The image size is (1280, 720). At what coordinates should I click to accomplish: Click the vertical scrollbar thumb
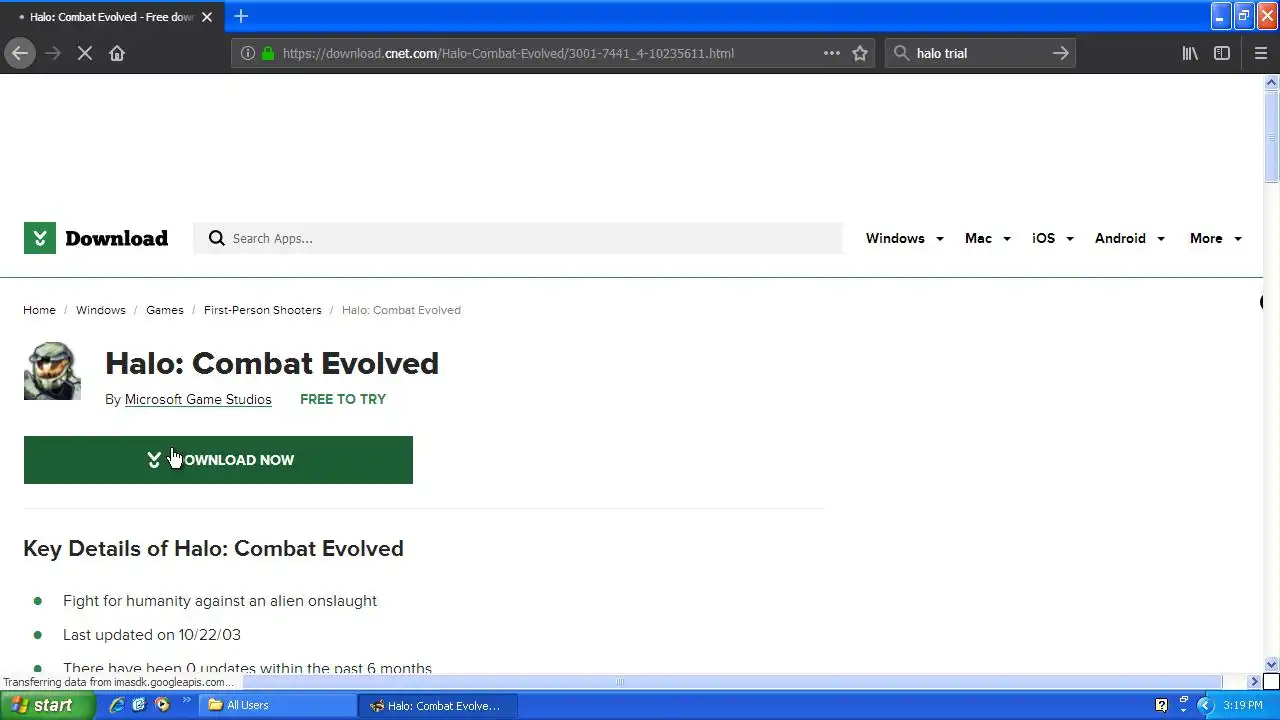(x=1272, y=135)
